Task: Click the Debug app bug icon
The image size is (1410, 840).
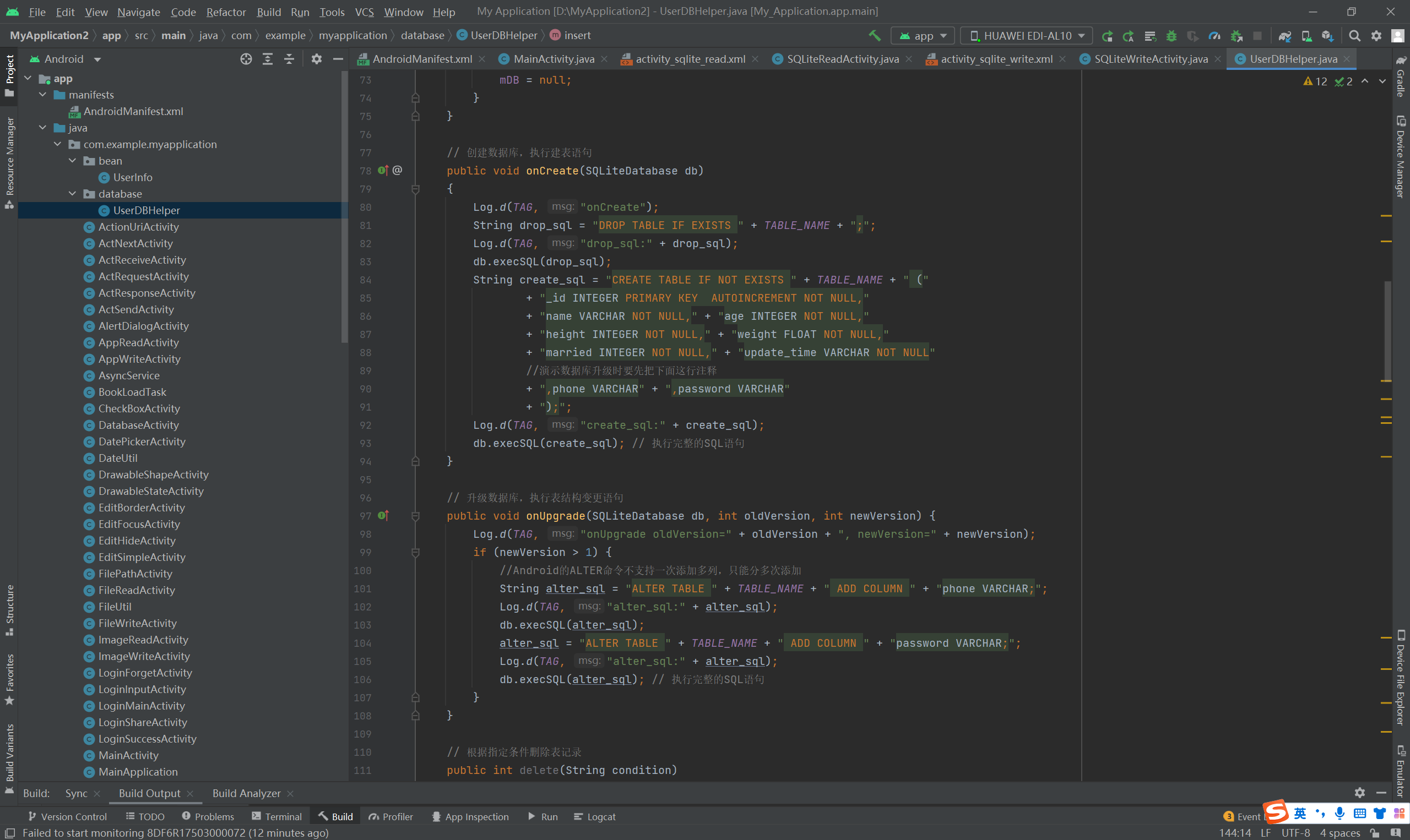Action: click(1172, 36)
